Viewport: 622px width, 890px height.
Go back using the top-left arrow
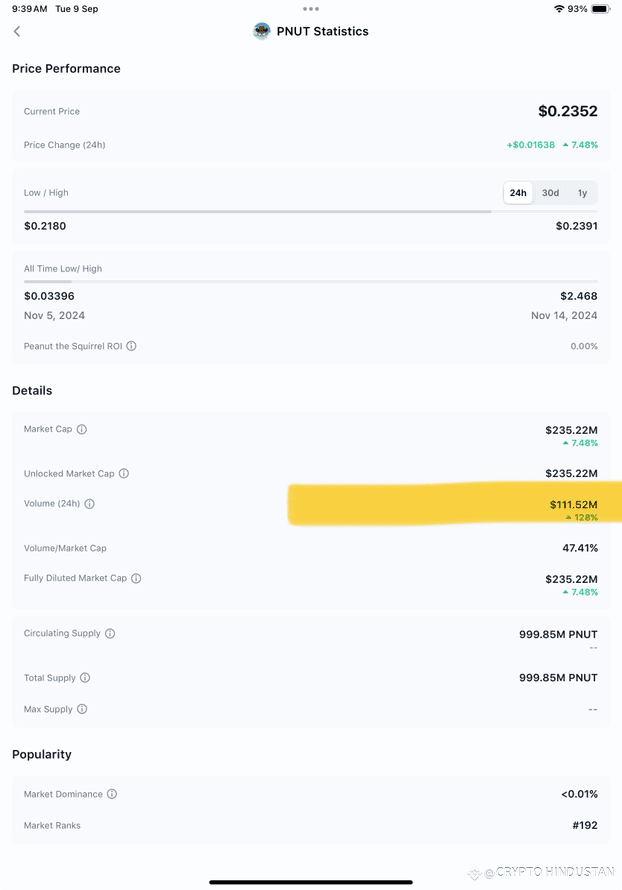pyautogui.click(x=17, y=31)
